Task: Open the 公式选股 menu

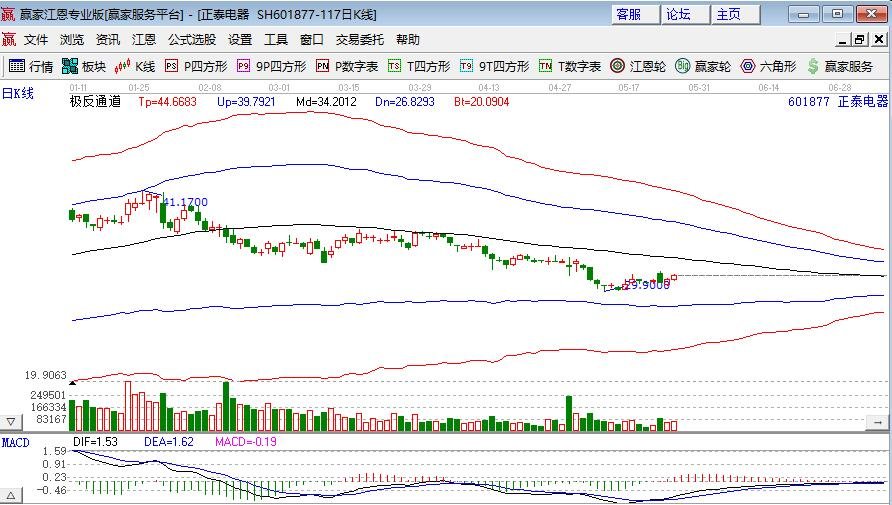Action: pyautogui.click(x=192, y=40)
